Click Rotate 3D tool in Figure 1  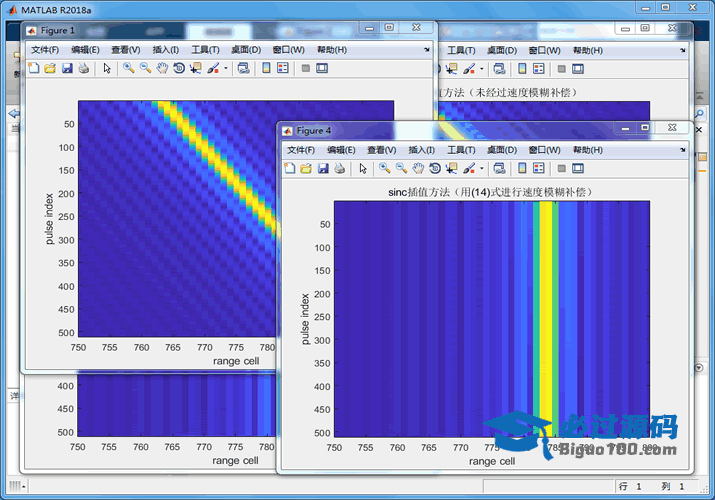point(178,68)
